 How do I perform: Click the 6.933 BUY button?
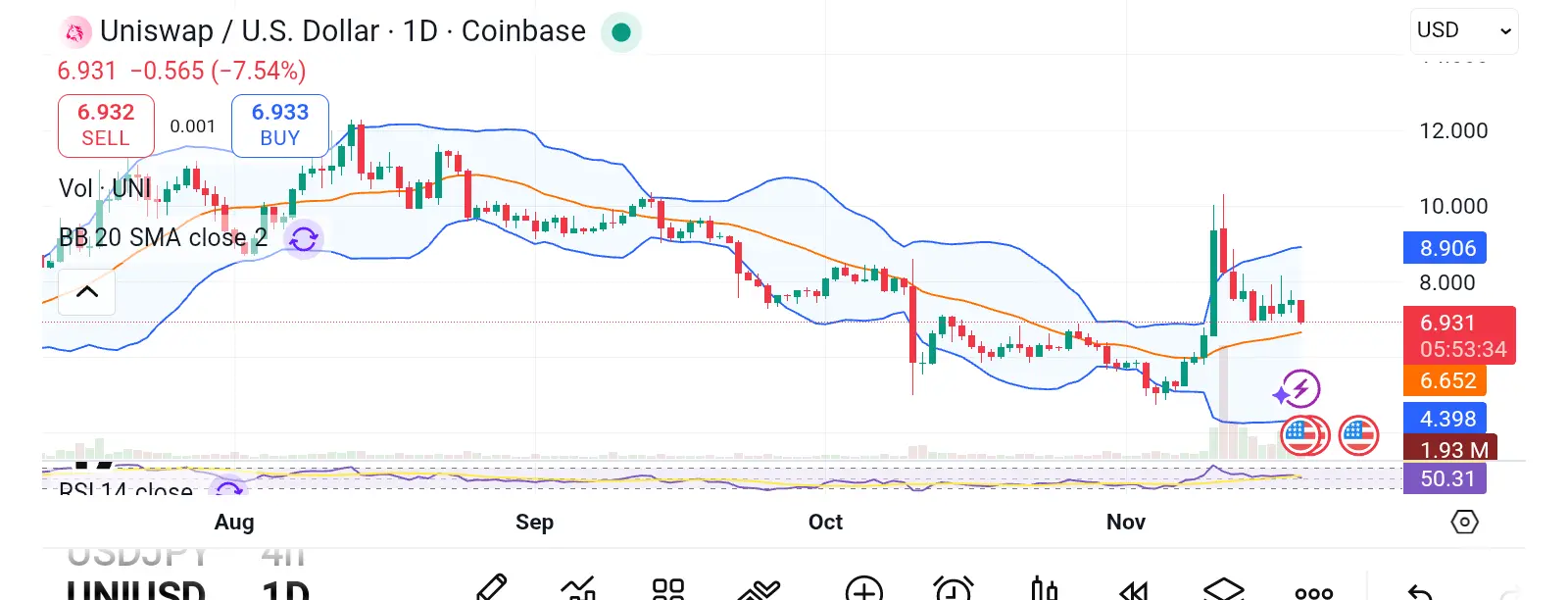[x=280, y=125]
